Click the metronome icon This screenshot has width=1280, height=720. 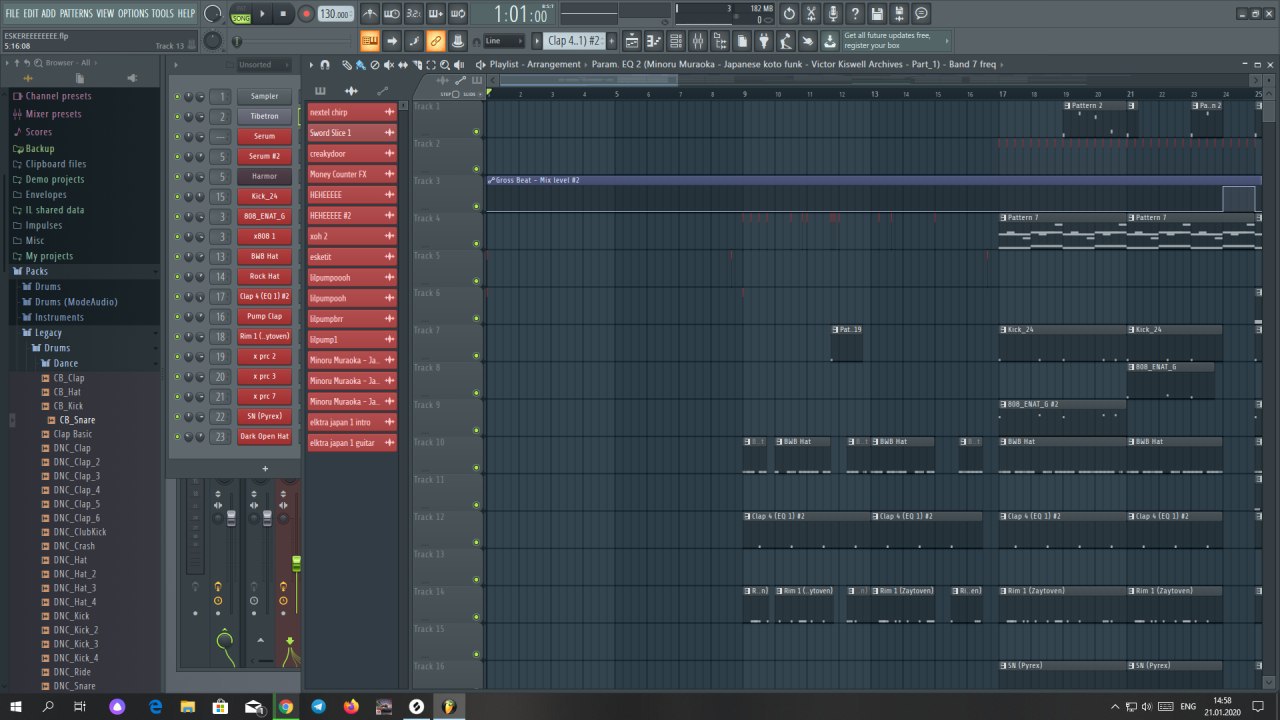370,14
